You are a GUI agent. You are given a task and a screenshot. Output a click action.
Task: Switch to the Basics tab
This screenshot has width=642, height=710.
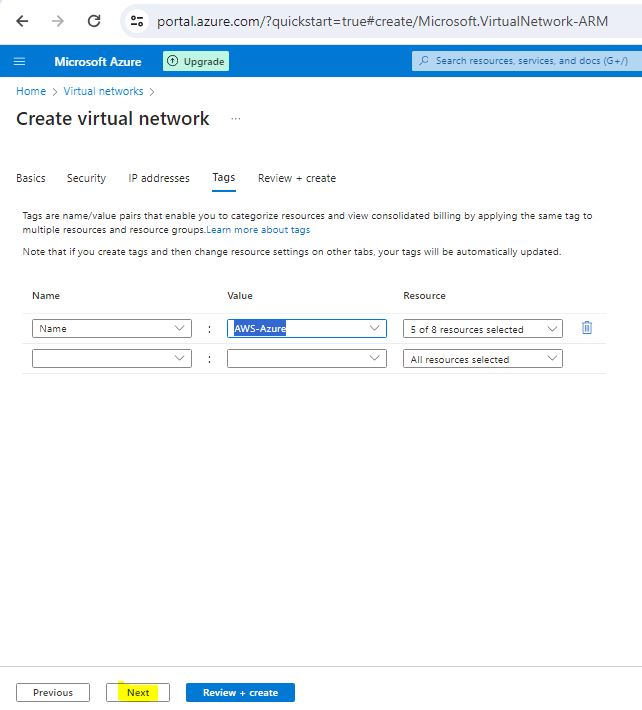tap(31, 178)
